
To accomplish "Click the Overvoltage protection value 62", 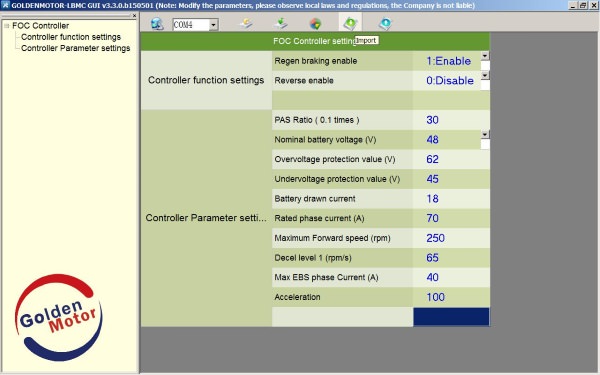I will point(432,159).
